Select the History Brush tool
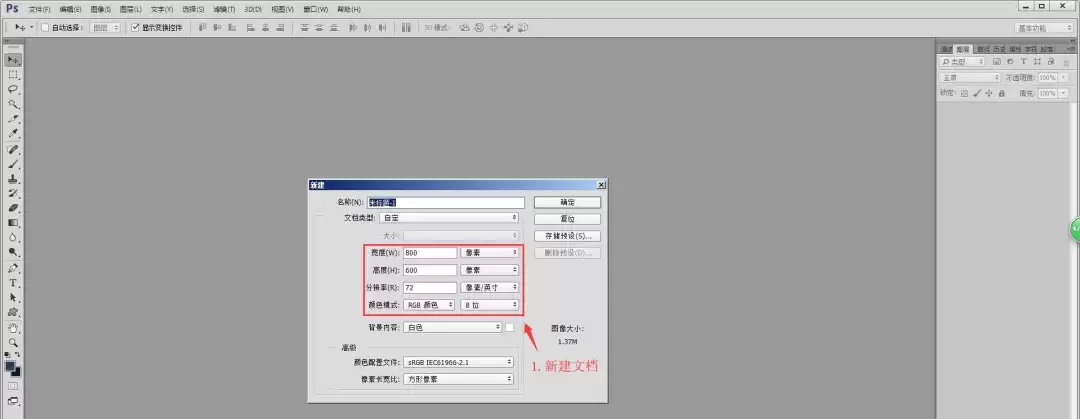 13,194
